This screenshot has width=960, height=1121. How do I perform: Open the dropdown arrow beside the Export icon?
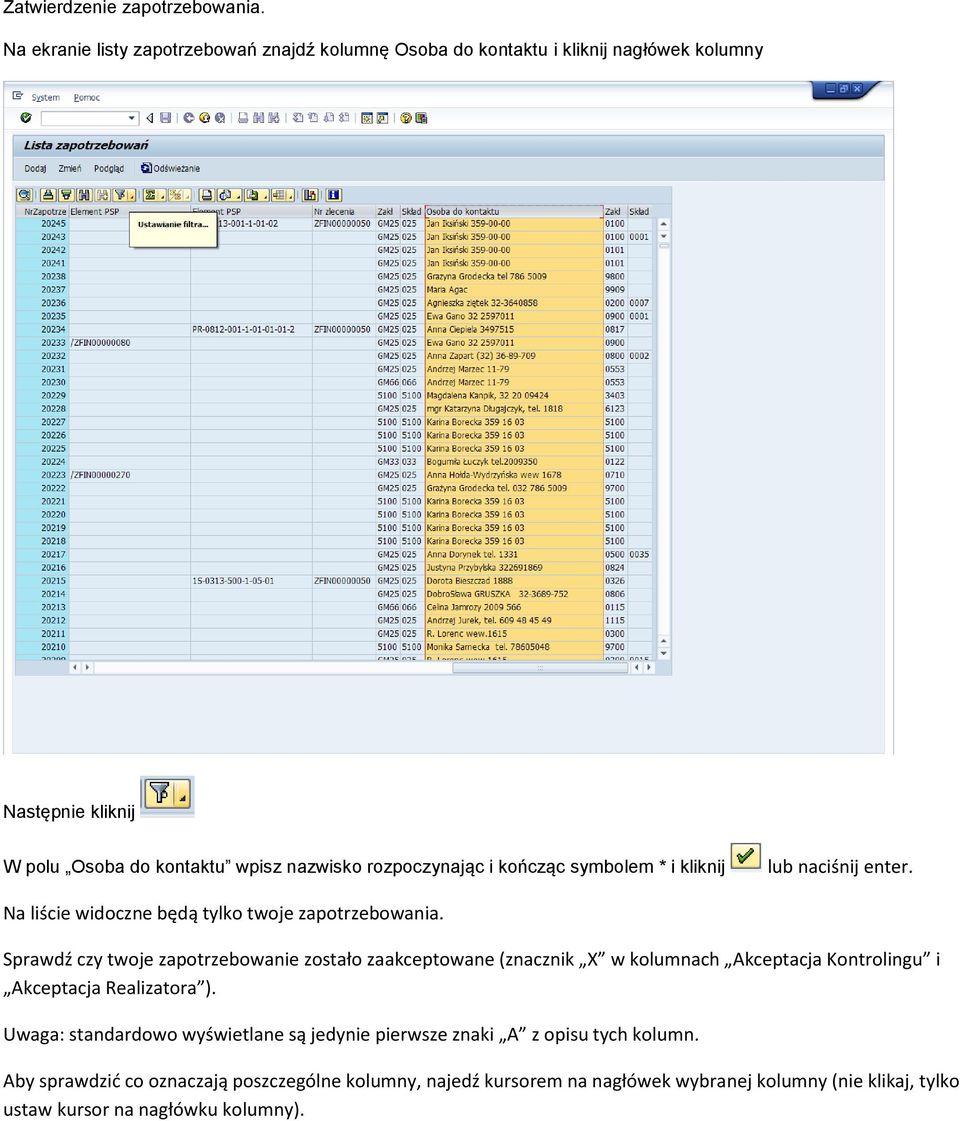coord(265,197)
